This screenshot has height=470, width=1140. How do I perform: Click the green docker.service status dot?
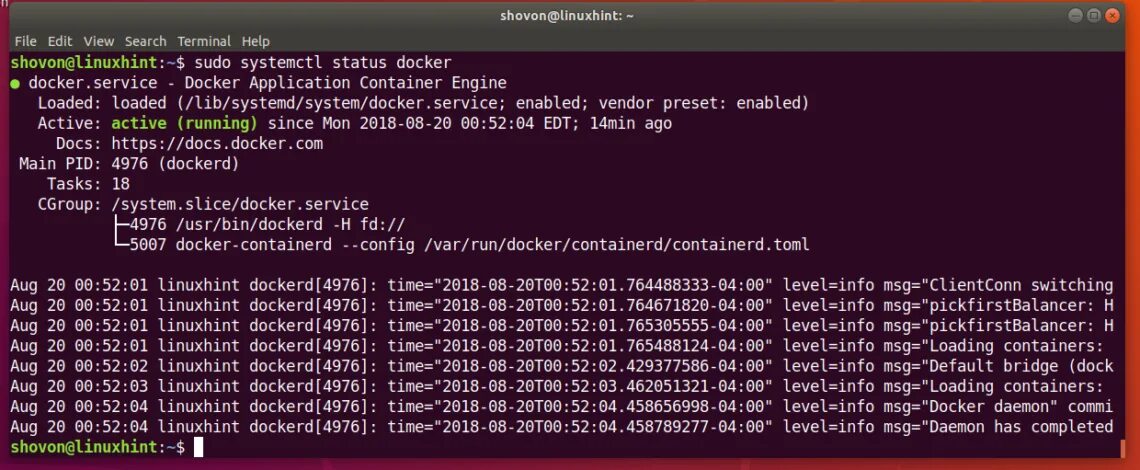[15, 84]
